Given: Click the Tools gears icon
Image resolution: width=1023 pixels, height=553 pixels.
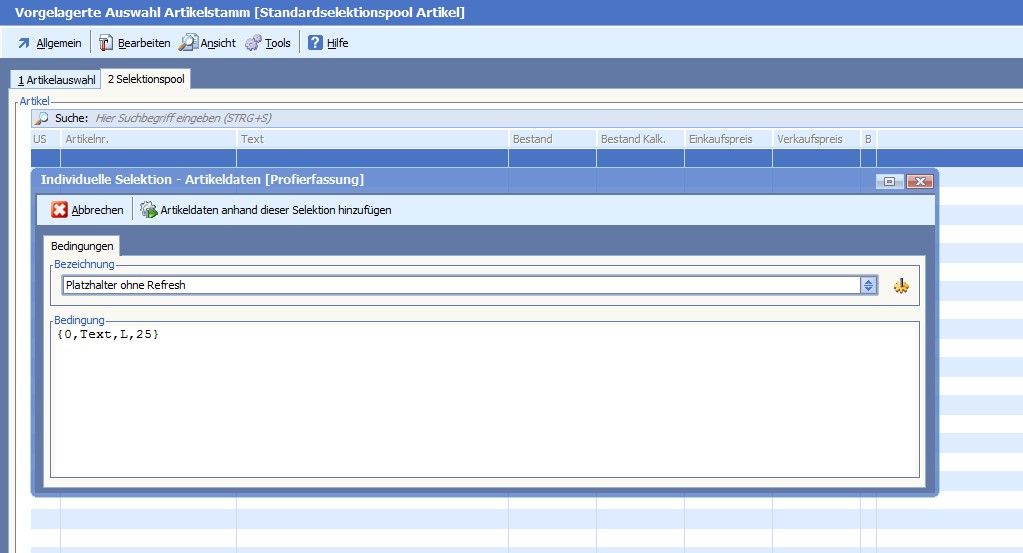Looking at the screenshot, I should click(253, 43).
